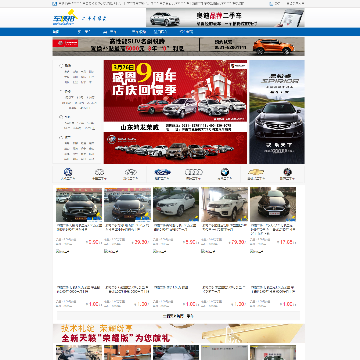
Task: Open the Spirior car advertisement on right
Action: point(277,112)
